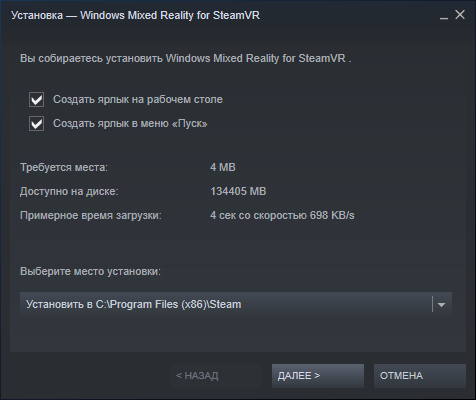Image resolution: width=476 pixels, height=400 pixels.
Task: Select the «Примерное время загрузки:» label
Action: pos(91,215)
